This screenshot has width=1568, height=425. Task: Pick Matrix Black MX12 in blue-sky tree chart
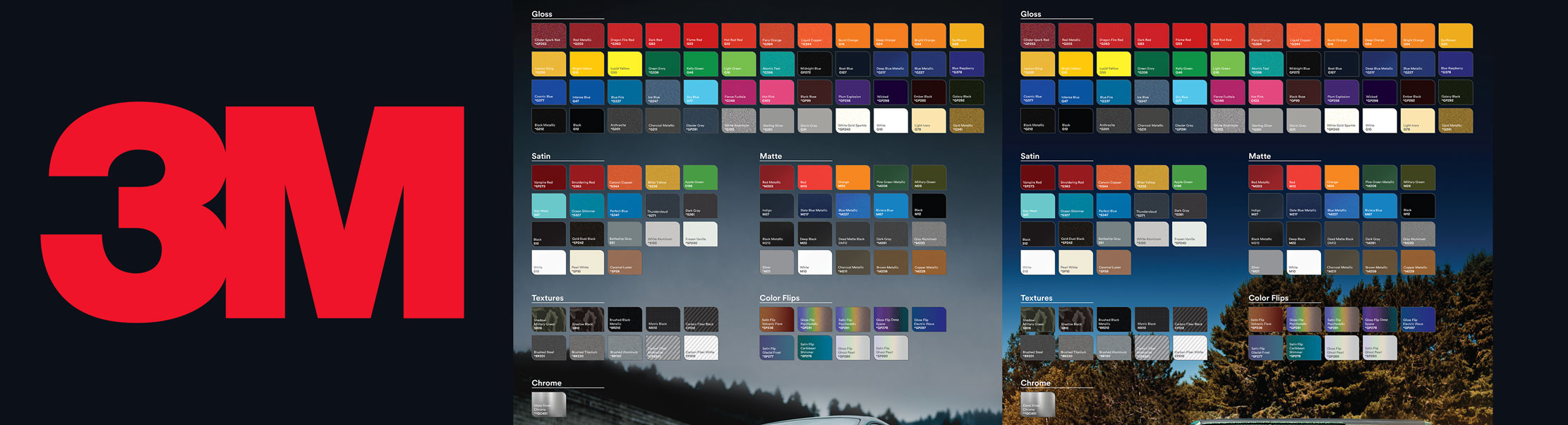coord(1152,319)
